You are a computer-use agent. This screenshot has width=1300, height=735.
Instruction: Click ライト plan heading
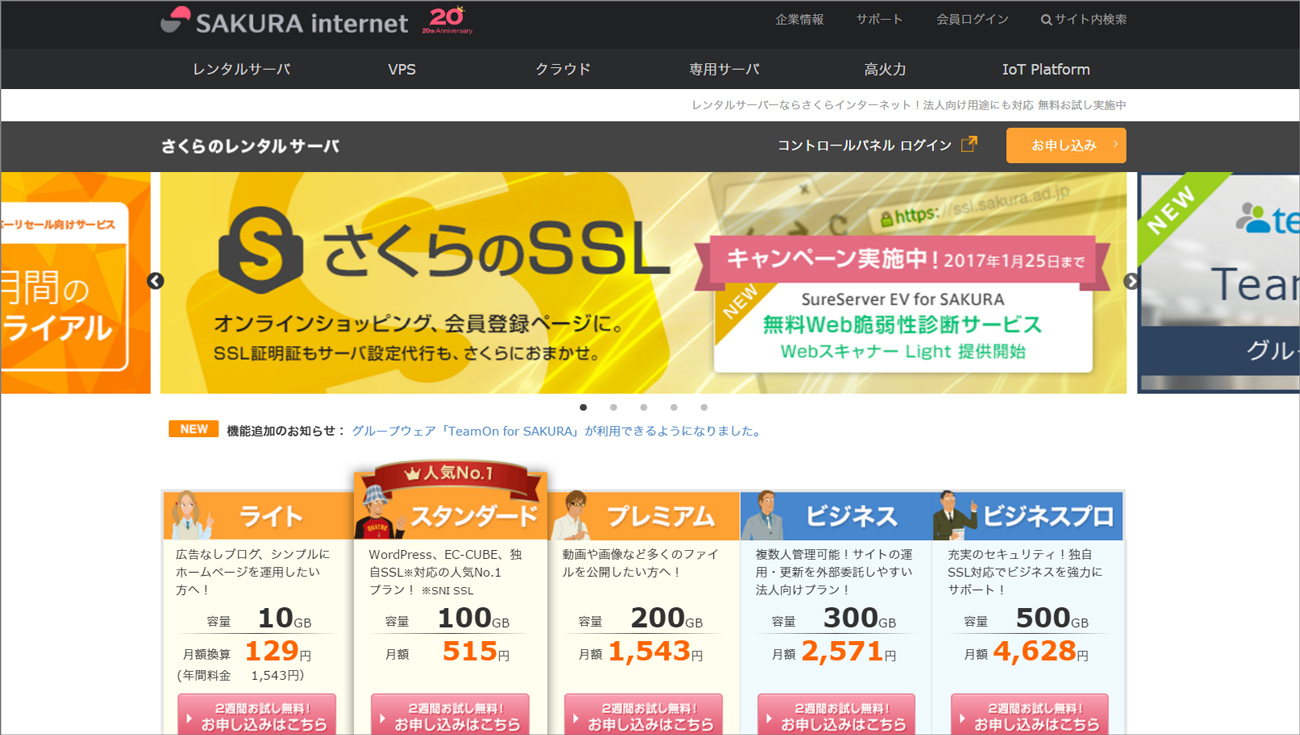271,516
